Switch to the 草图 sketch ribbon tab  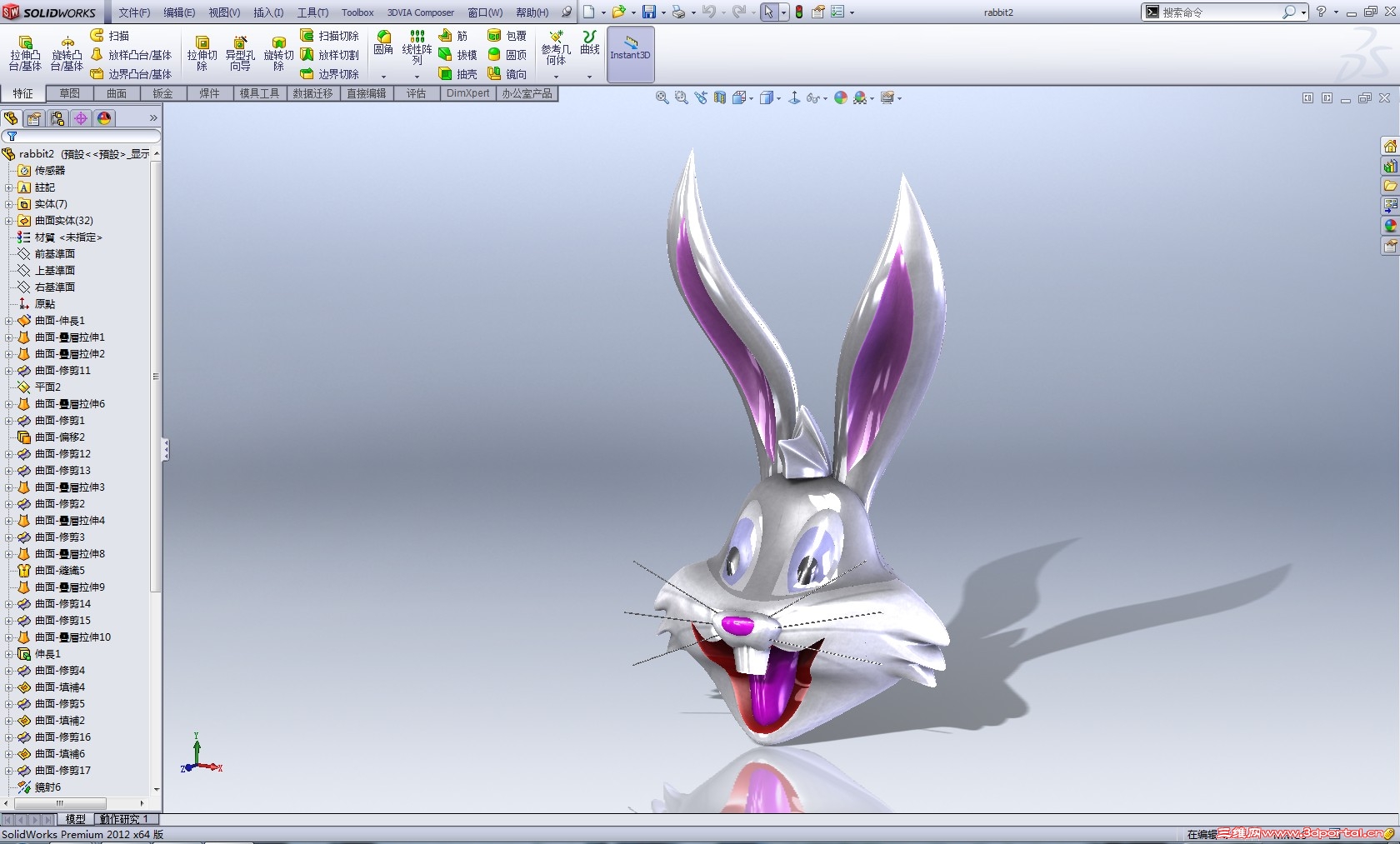click(x=70, y=93)
